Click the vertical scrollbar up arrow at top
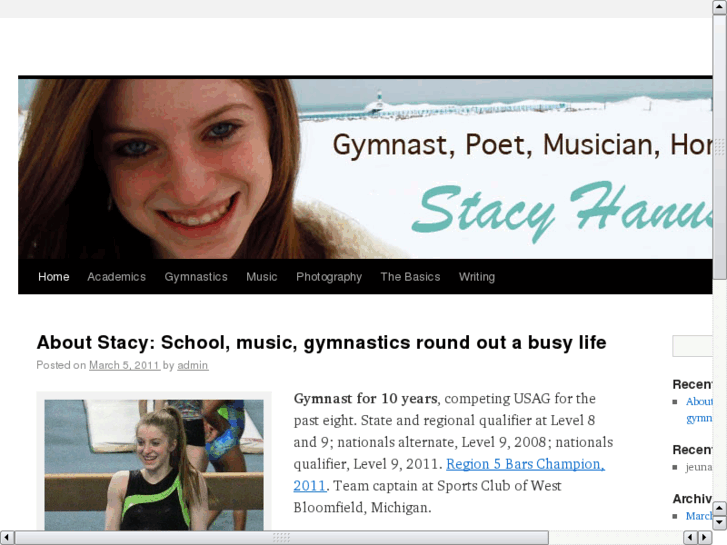 coord(720,6)
